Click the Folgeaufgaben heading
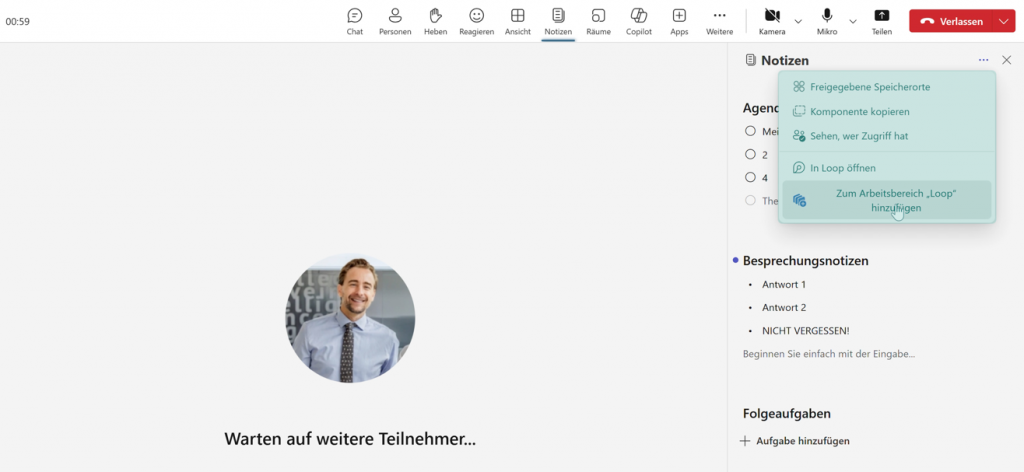The height and width of the screenshot is (472, 1024). pyautogui.click(x=787, y=414)
